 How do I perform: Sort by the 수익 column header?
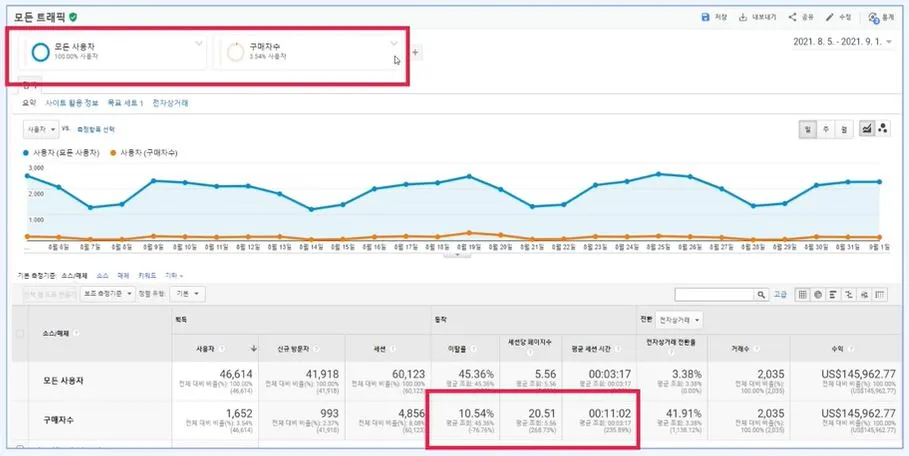pos(839,349)
